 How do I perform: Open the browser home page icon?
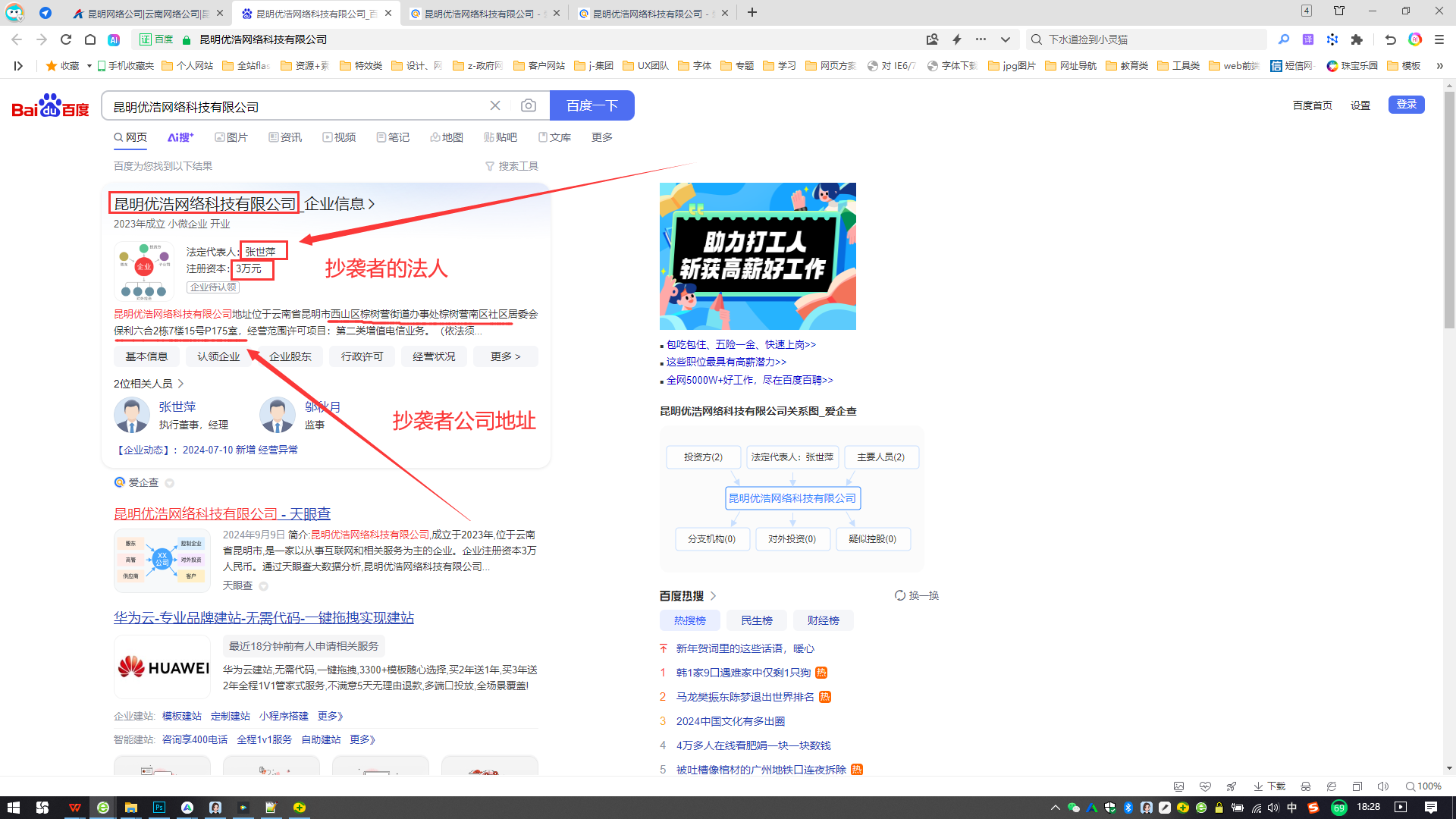(x=90, y=39)
